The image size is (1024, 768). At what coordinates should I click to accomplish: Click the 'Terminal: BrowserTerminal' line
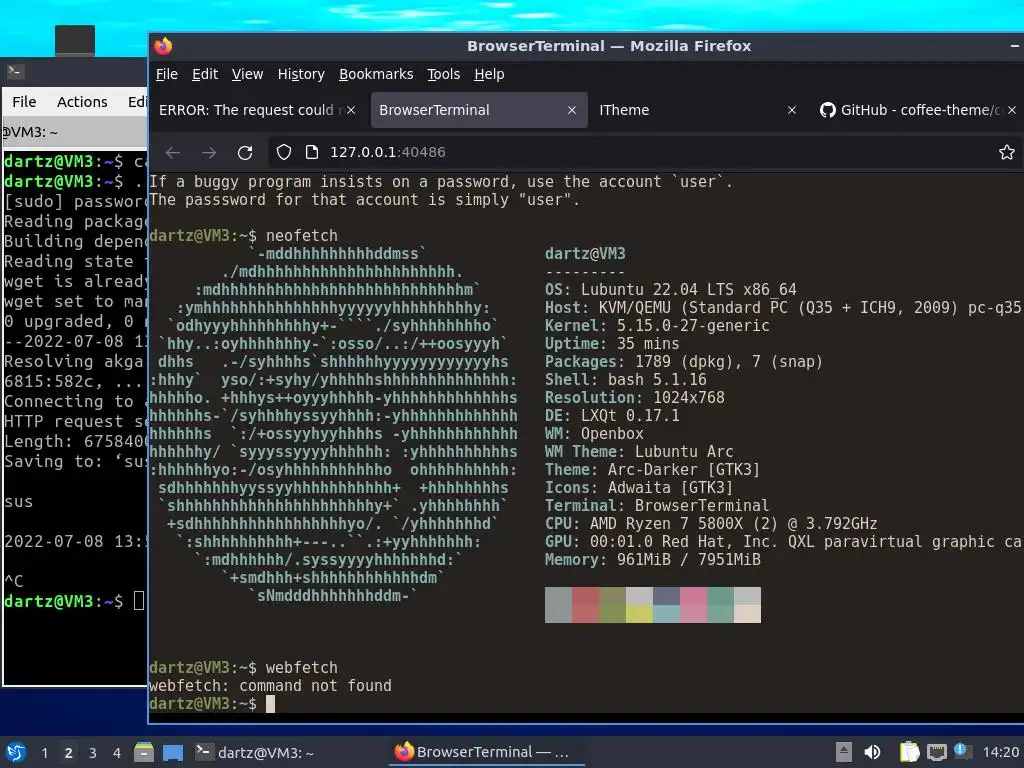coord(657,505)
